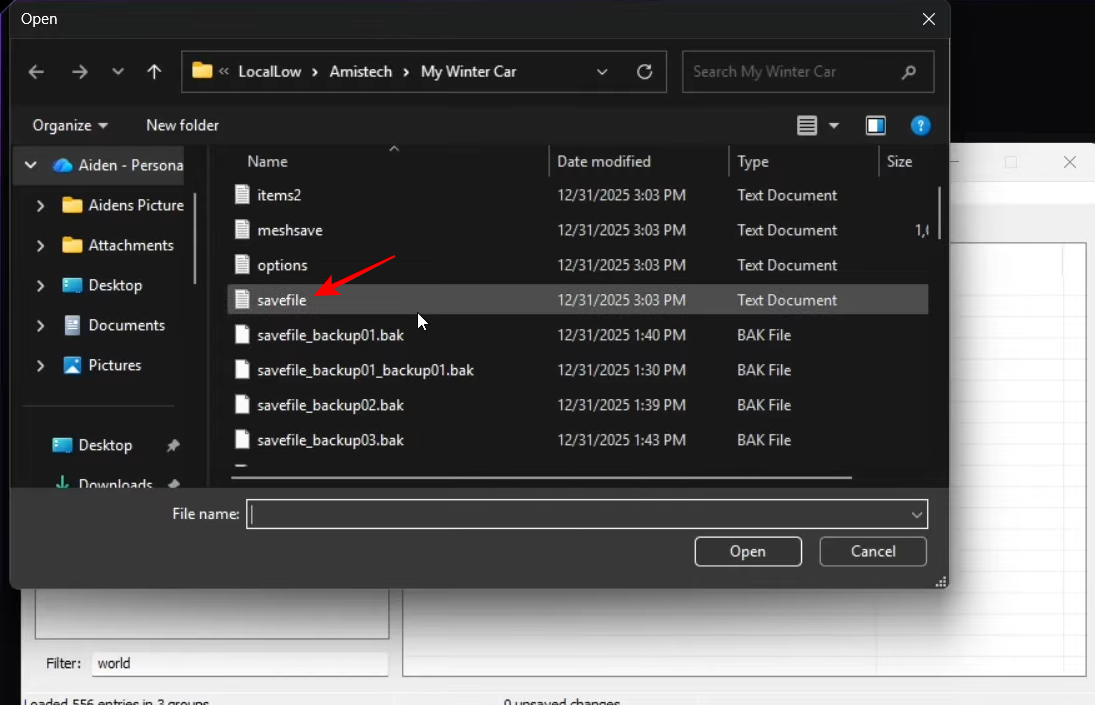The width and height of the screenshot is (1095, 705).
Task: Collapse the Aiden - Personal tree node
Action: coord(31,165)
